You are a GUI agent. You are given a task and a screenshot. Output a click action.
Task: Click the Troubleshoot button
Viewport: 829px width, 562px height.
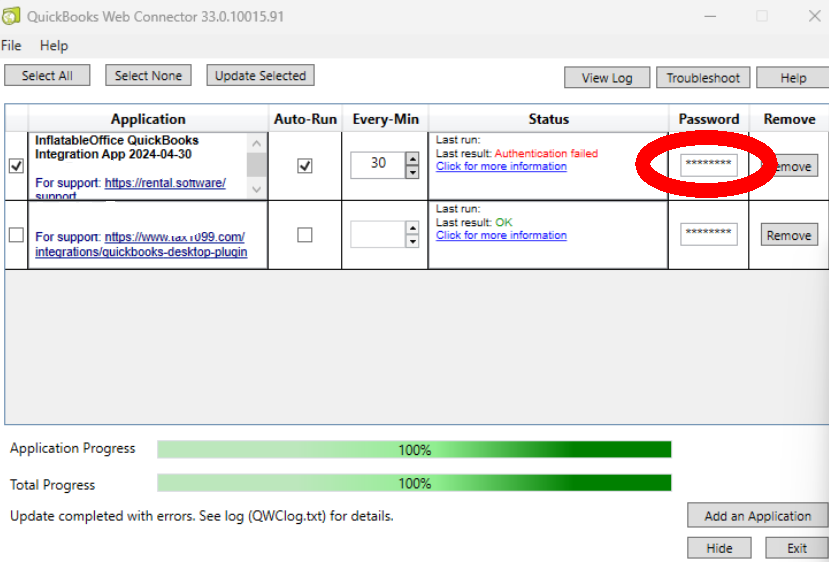pos(703,78)
